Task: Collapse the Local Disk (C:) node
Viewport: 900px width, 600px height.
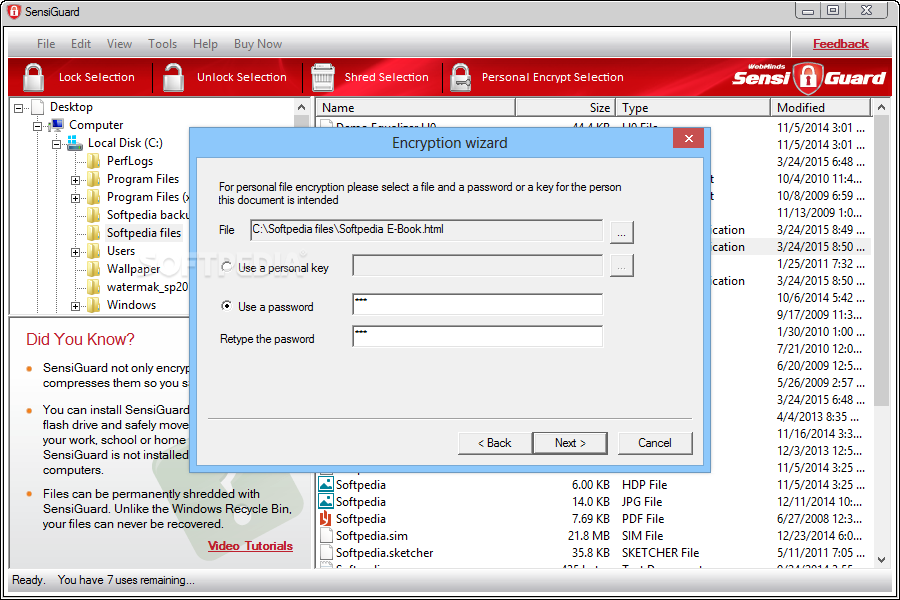Action: coord(56,144)
